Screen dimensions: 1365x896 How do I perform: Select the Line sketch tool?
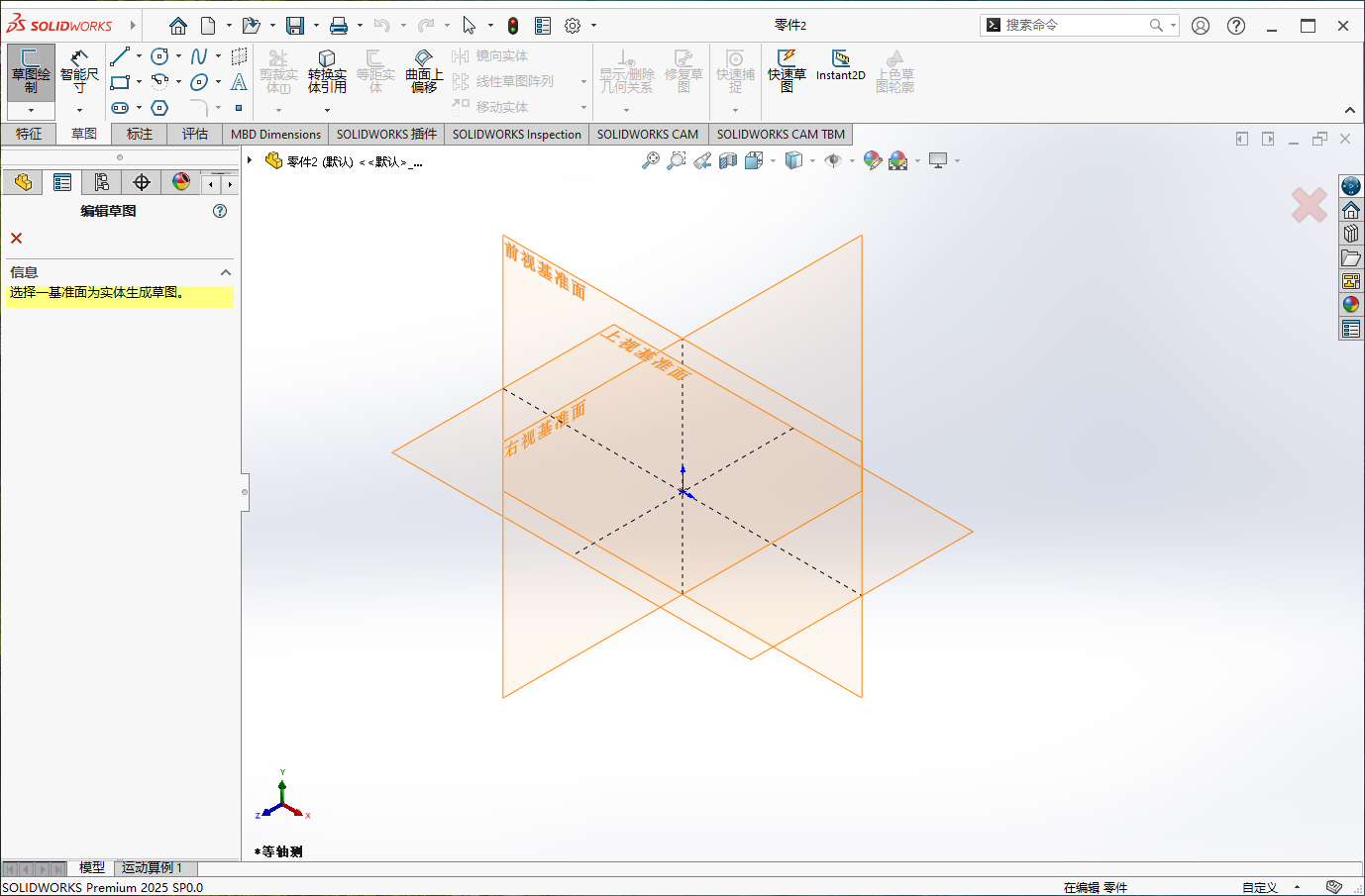[120, 56]
